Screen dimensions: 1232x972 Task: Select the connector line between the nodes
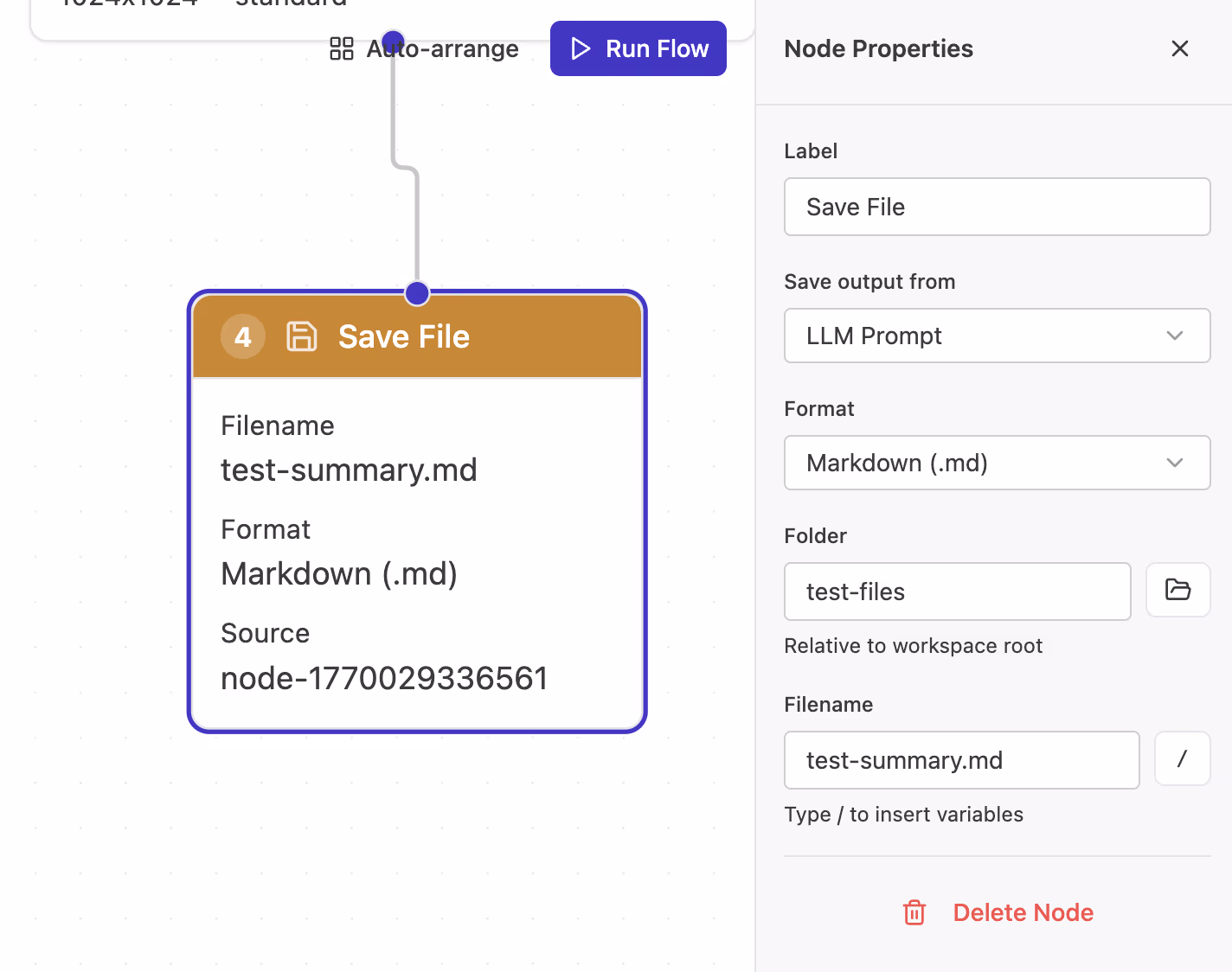(417, 225)
